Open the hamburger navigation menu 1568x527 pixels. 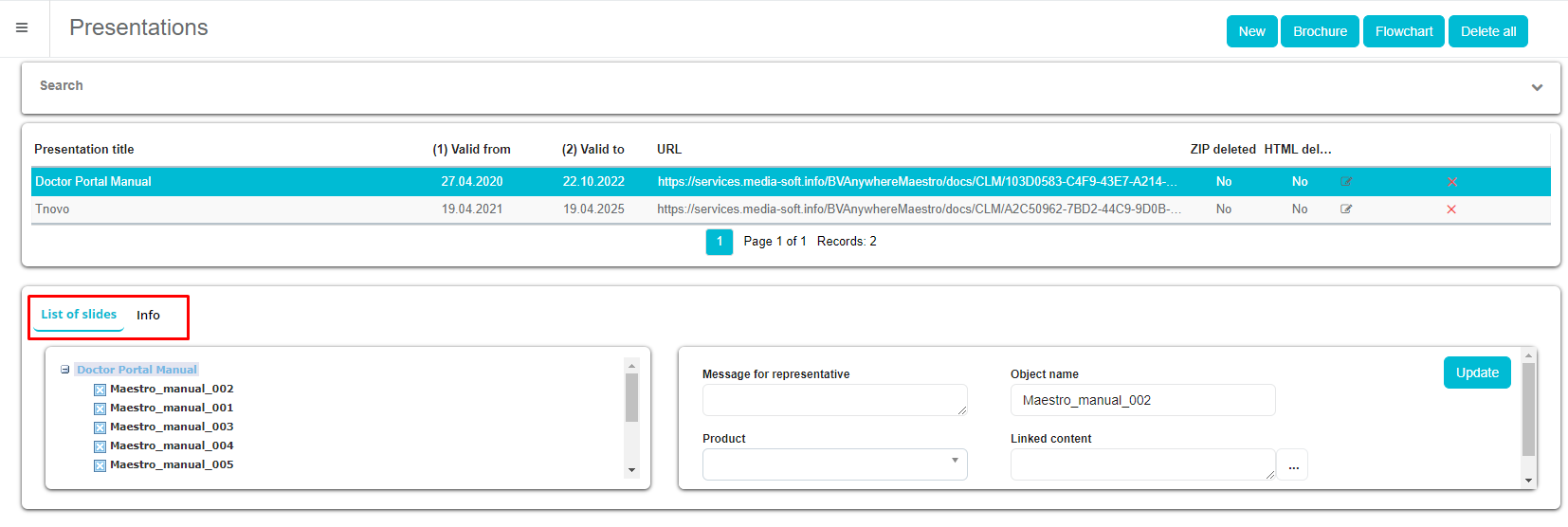(22, 28)
